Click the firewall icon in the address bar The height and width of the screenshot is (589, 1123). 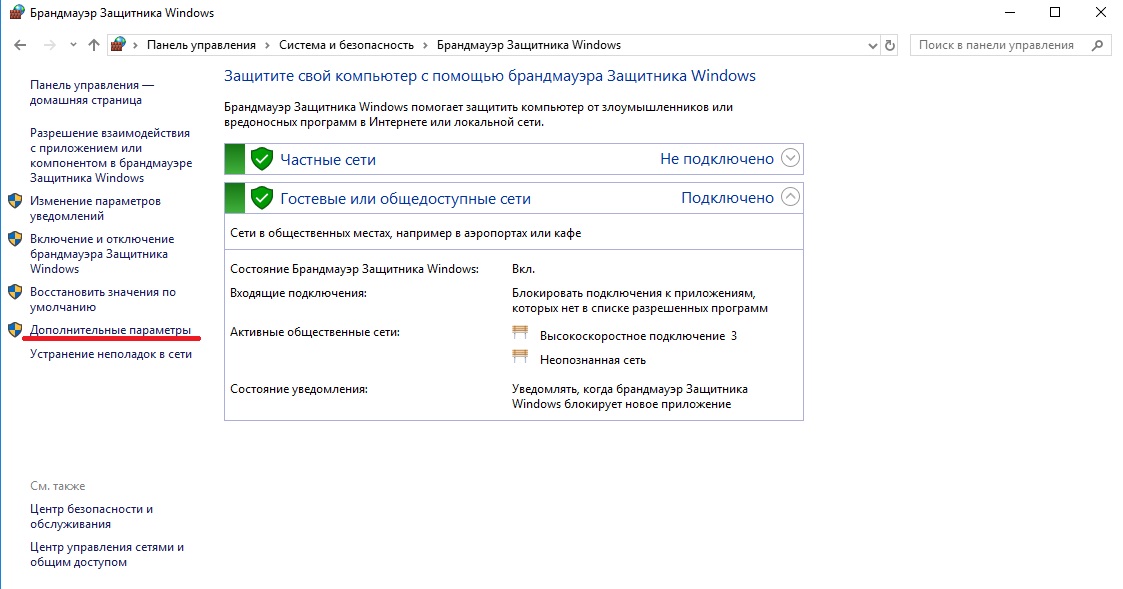[x=119, y=44]
